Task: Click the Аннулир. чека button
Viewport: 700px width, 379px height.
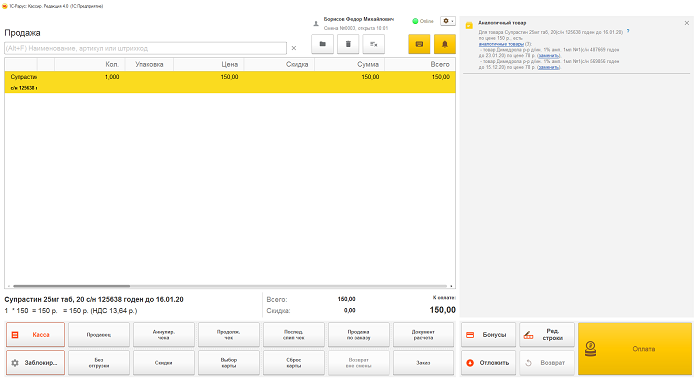Action: 164,334
